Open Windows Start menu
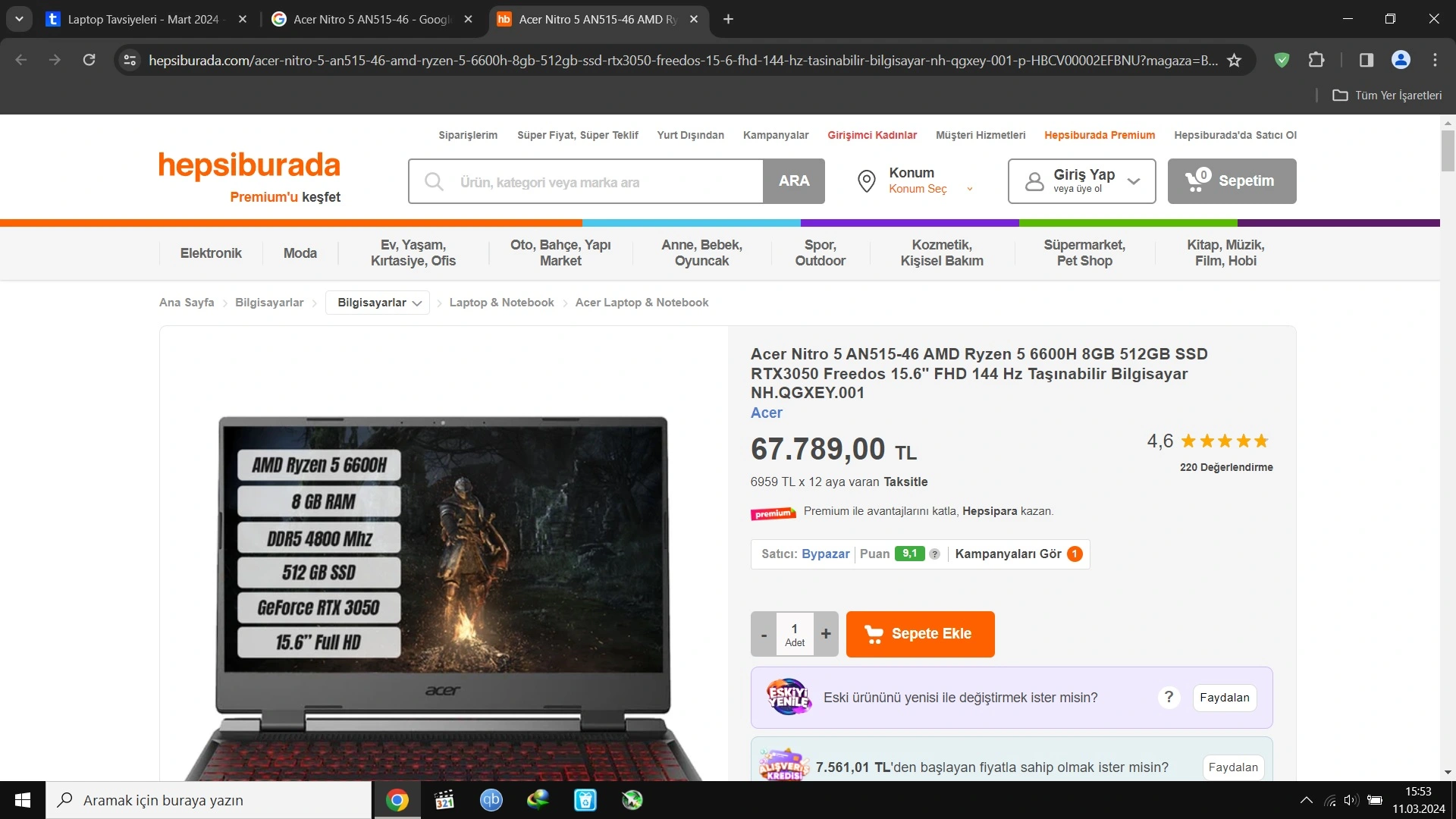 23,800
